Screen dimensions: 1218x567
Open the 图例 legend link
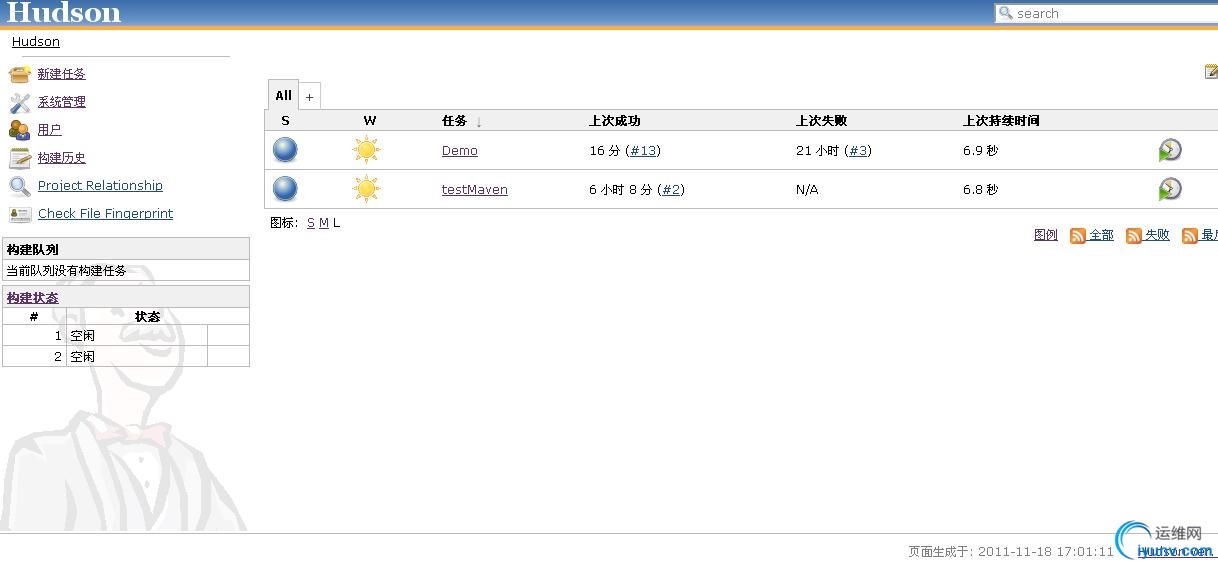tap(1046, 235)
